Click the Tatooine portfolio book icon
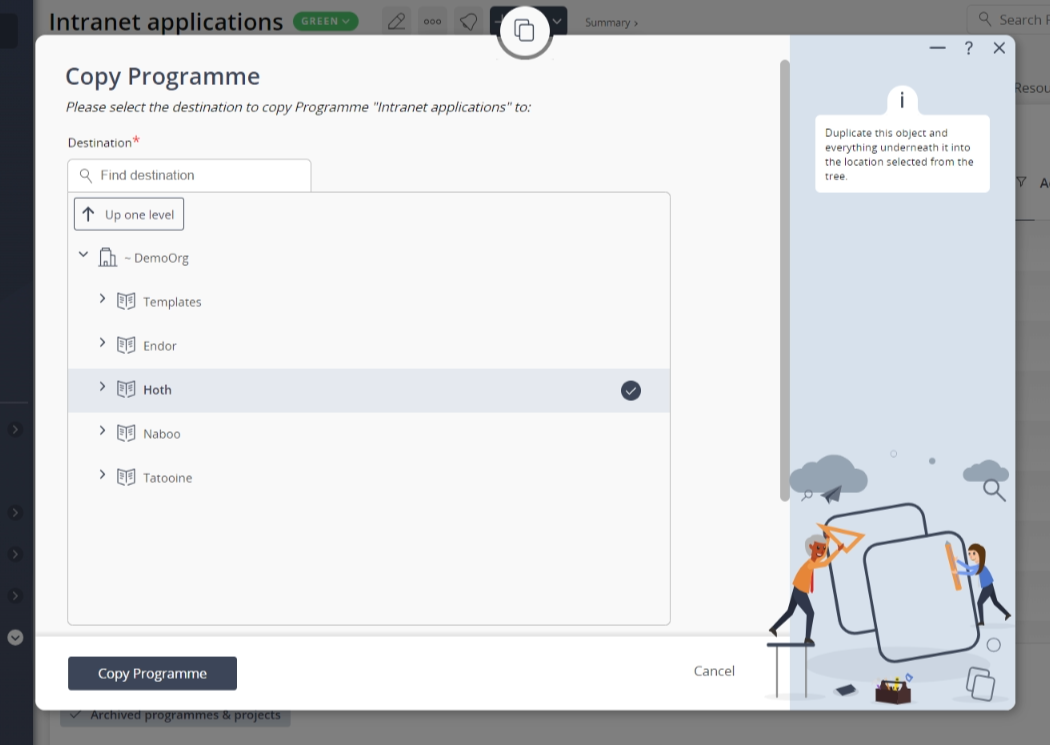 (x=126, y=477)
